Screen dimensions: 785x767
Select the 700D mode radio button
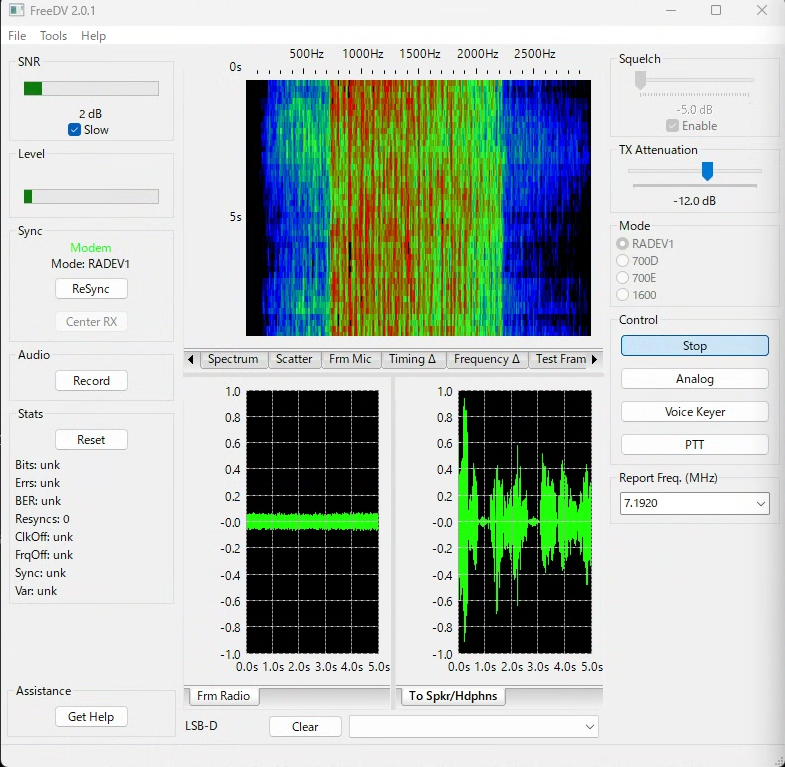tap(624, 261)
